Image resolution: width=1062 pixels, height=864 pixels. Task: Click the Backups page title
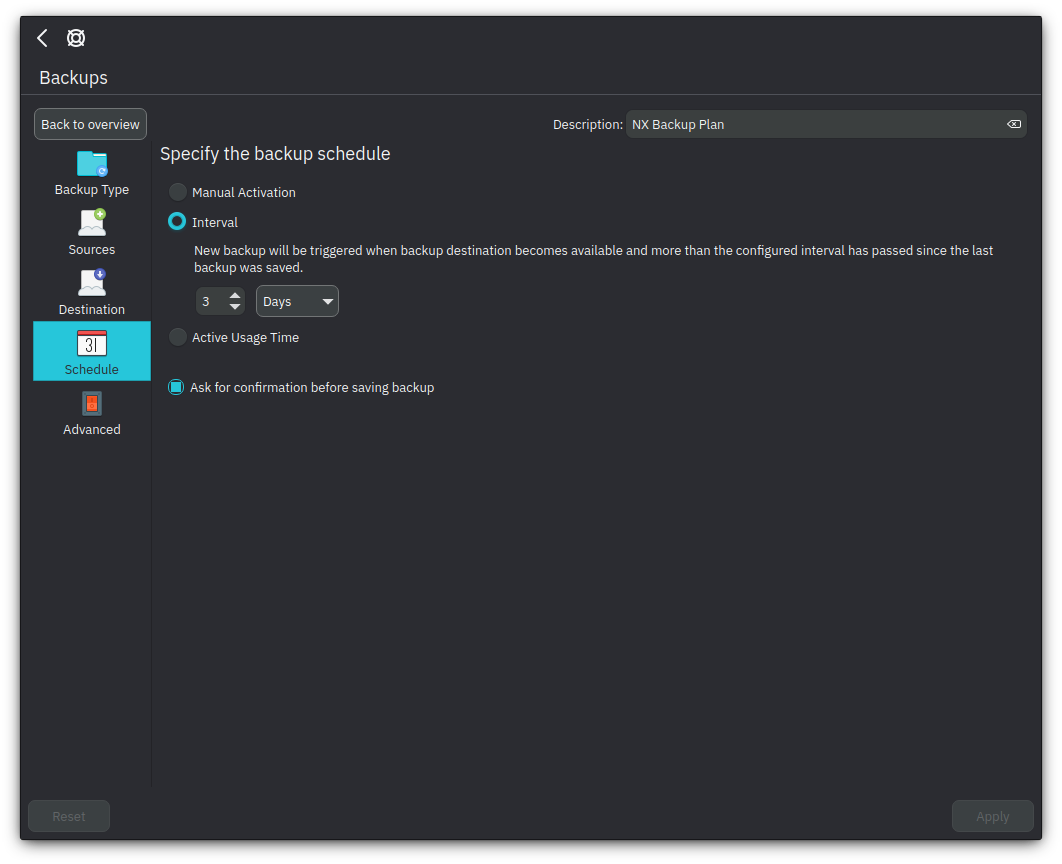pos(73,78)
